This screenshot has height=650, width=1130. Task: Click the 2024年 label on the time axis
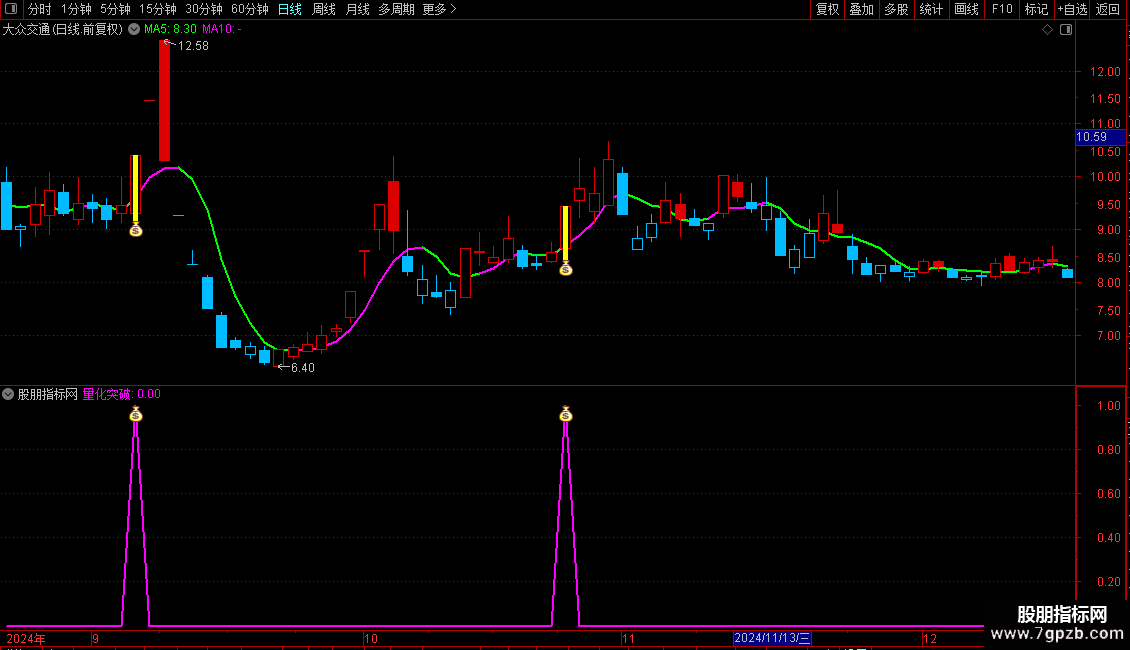pyautogui.click(x=26, y=638)
